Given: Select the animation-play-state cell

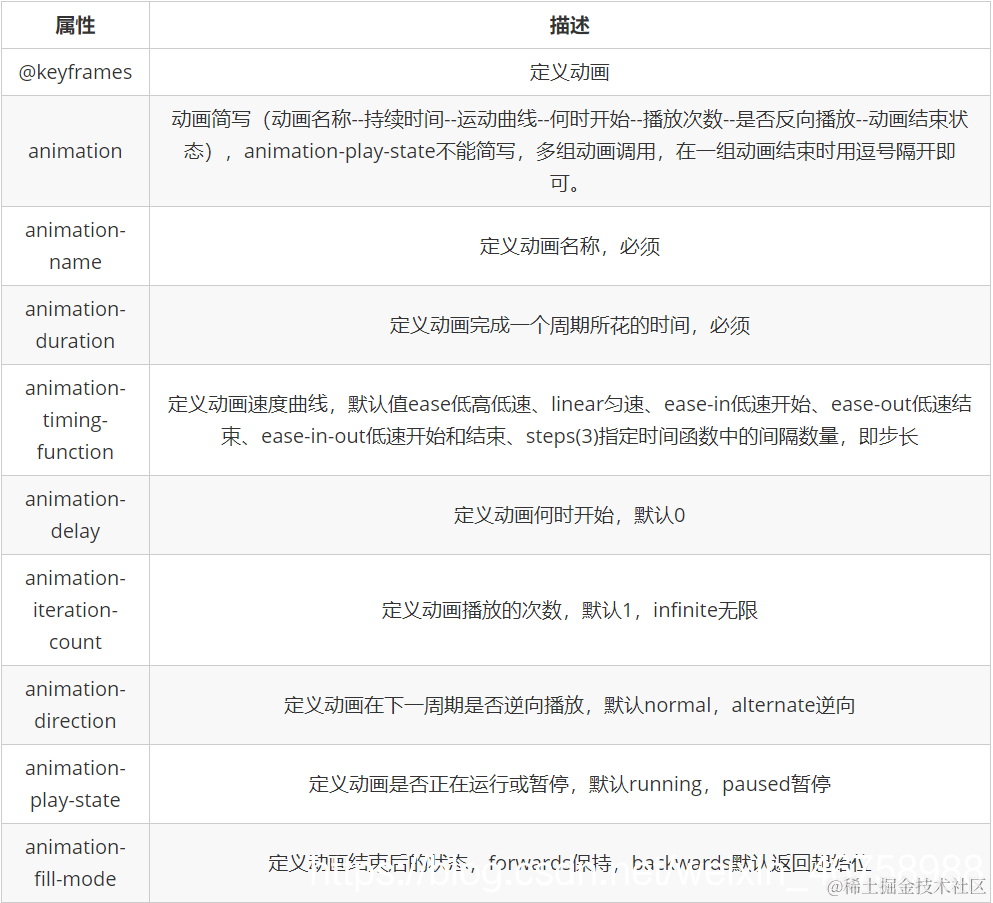Looking at the screenshot, I should point(75,784).
